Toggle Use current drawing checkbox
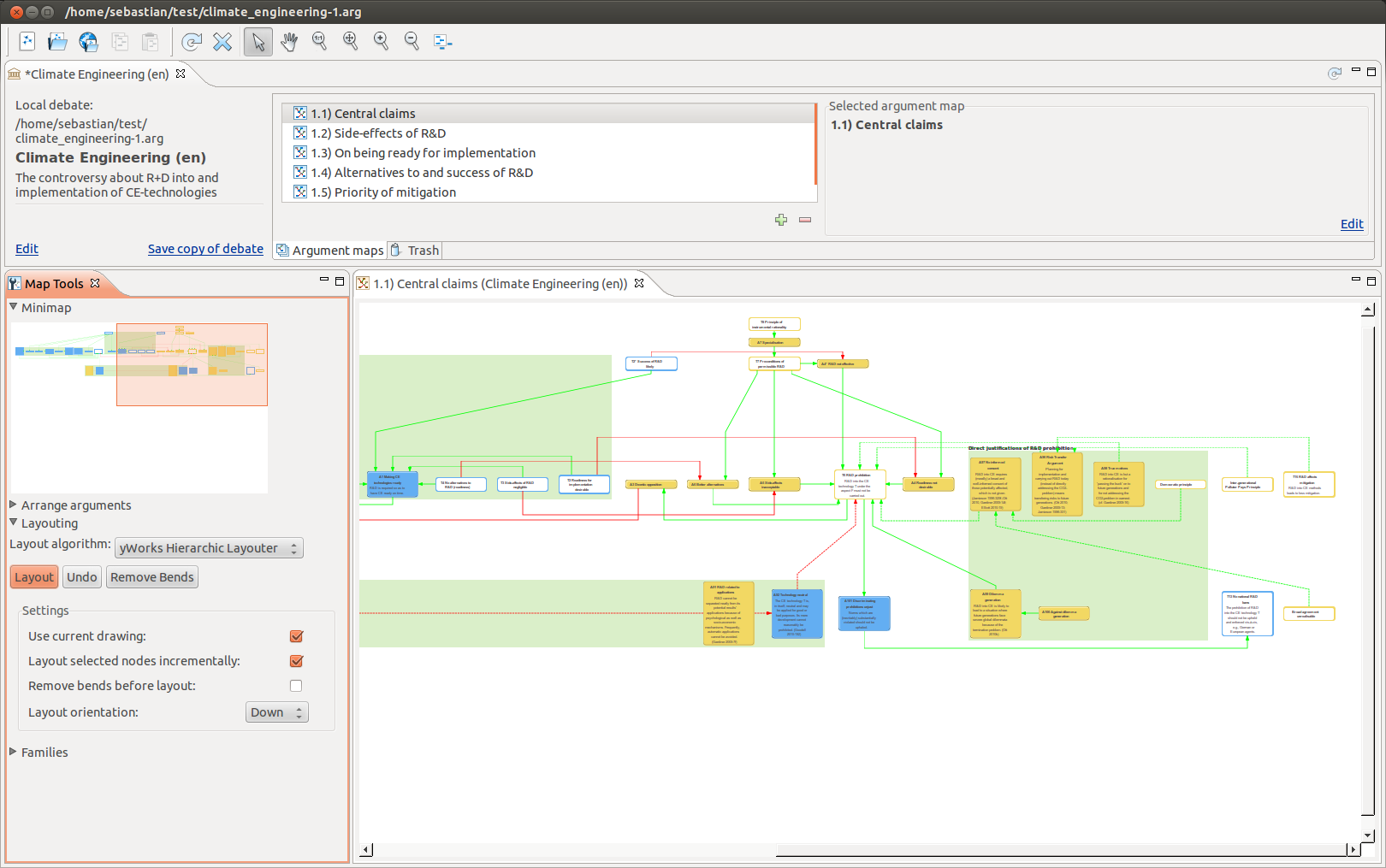 296,636
